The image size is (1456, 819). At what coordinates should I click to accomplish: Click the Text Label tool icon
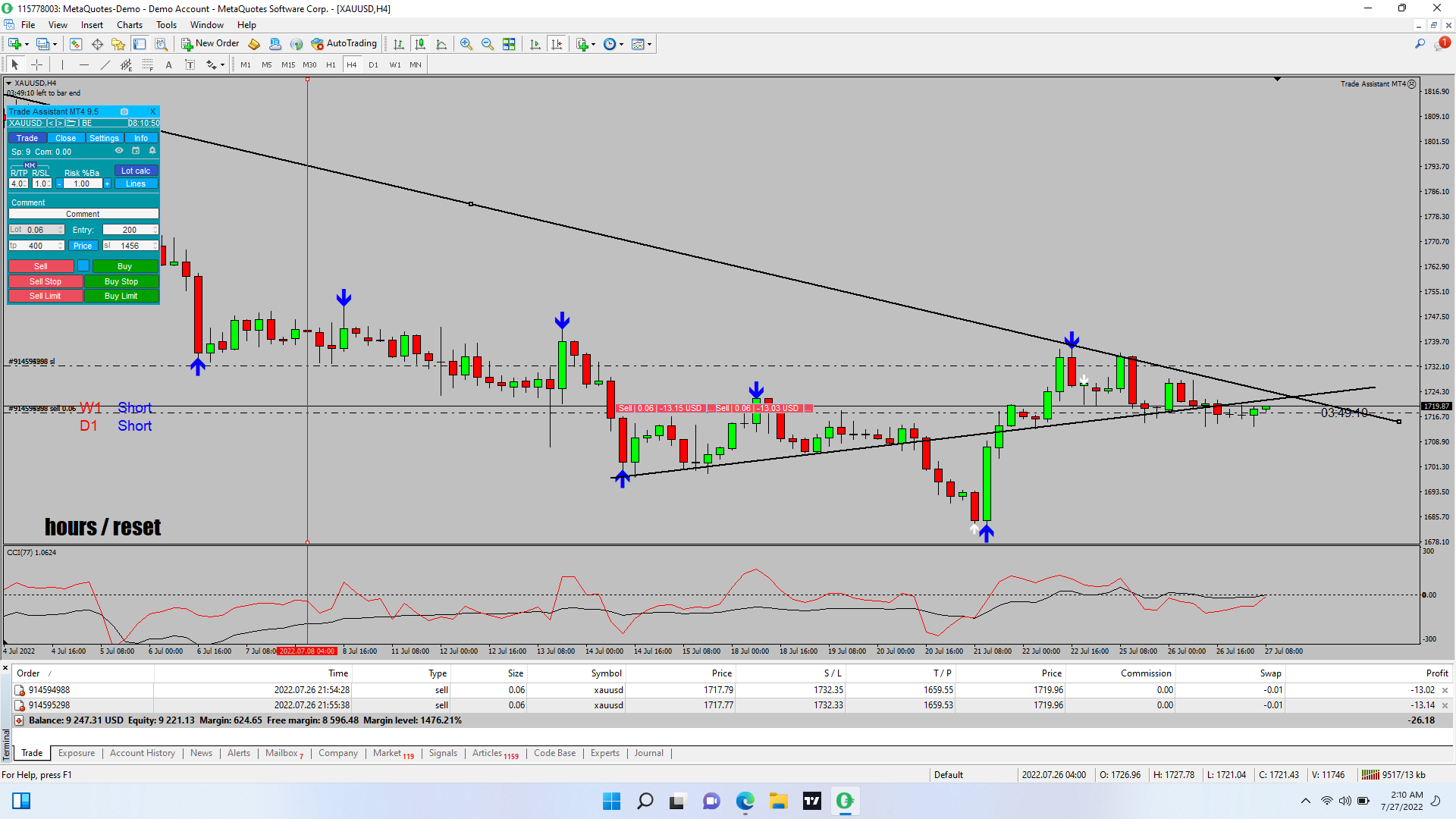(190, 64)
